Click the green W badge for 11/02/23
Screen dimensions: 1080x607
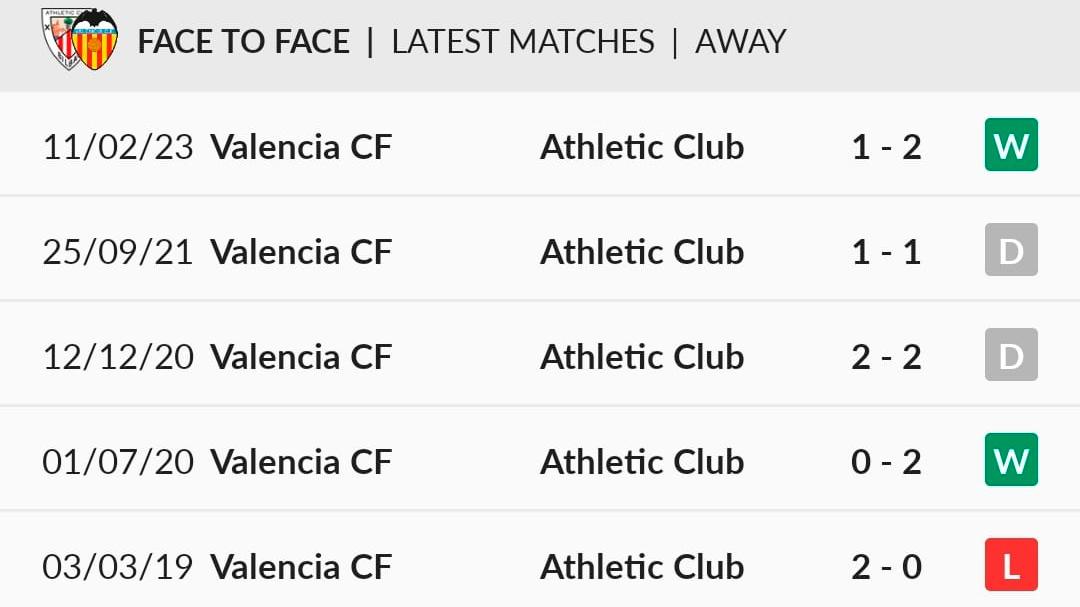point(1011,146)
